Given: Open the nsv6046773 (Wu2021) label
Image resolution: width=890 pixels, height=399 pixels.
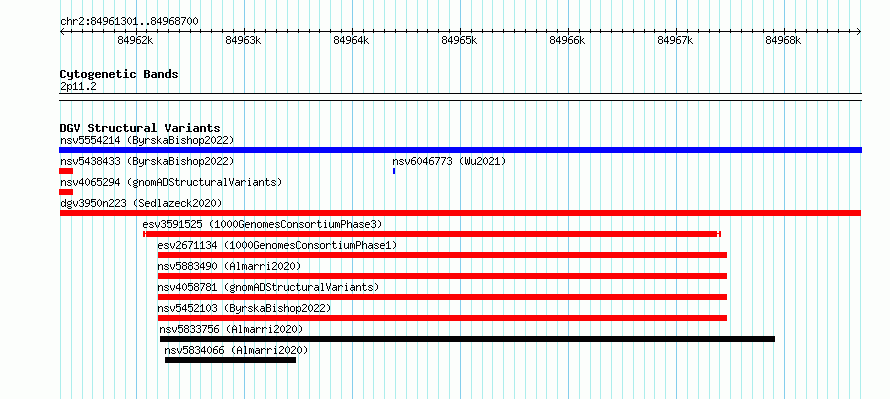Looking at the screenshot, I should tap(449, 161).
